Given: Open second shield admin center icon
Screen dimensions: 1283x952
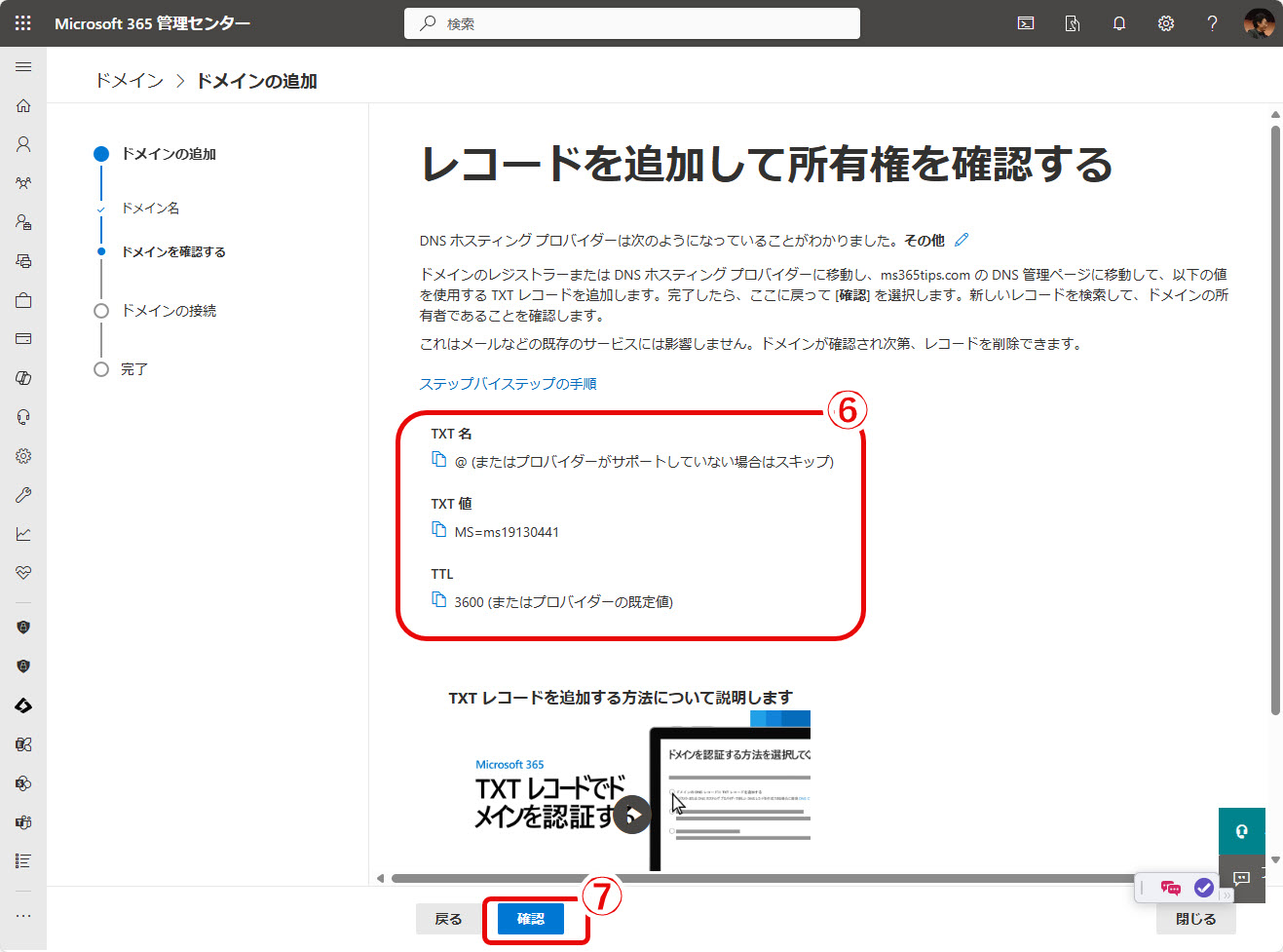Looking at the screenshot, I should pyautogui.click(x=23, y=666).
